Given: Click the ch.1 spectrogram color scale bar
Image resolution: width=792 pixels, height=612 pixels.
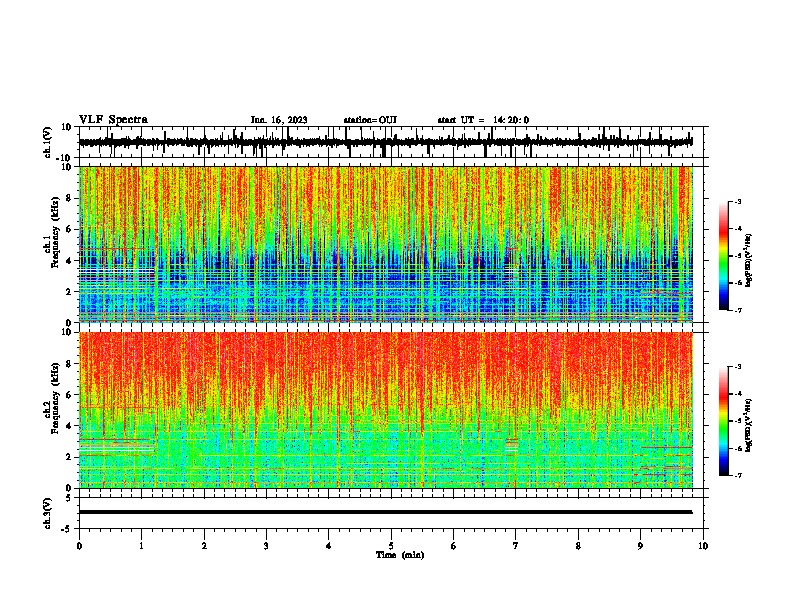Looking at the screenshot, I should pos(724,256).
